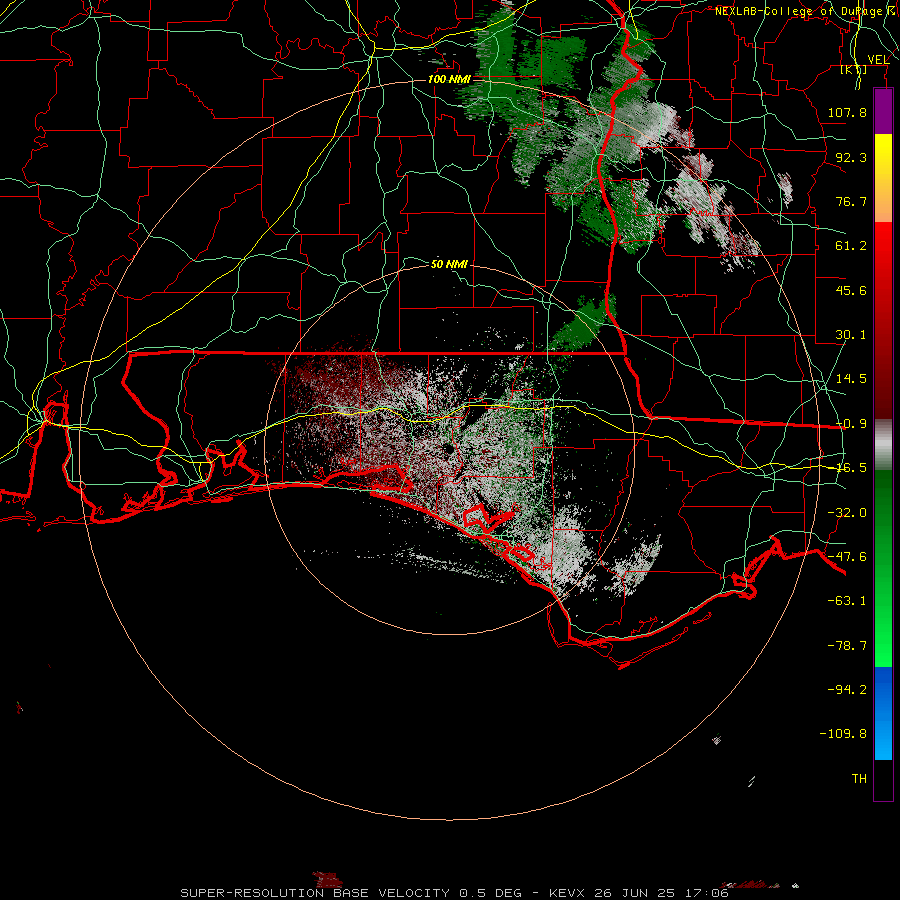The image size is (900, 900).
Task: Click the -109.8 legend value
Action: (843, 734)
